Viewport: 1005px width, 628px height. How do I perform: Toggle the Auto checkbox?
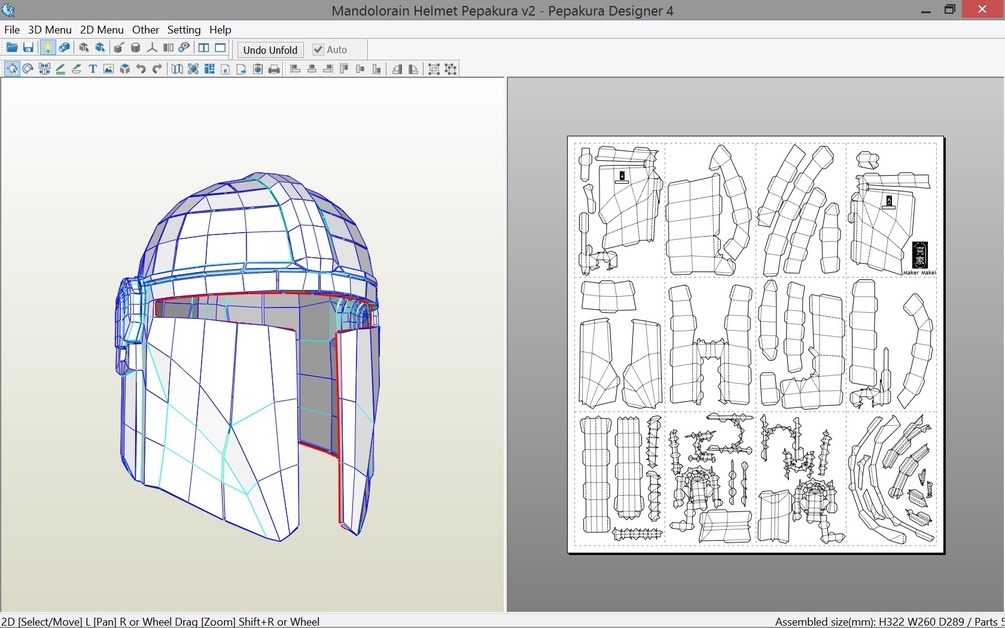click(x=319, y=50)
